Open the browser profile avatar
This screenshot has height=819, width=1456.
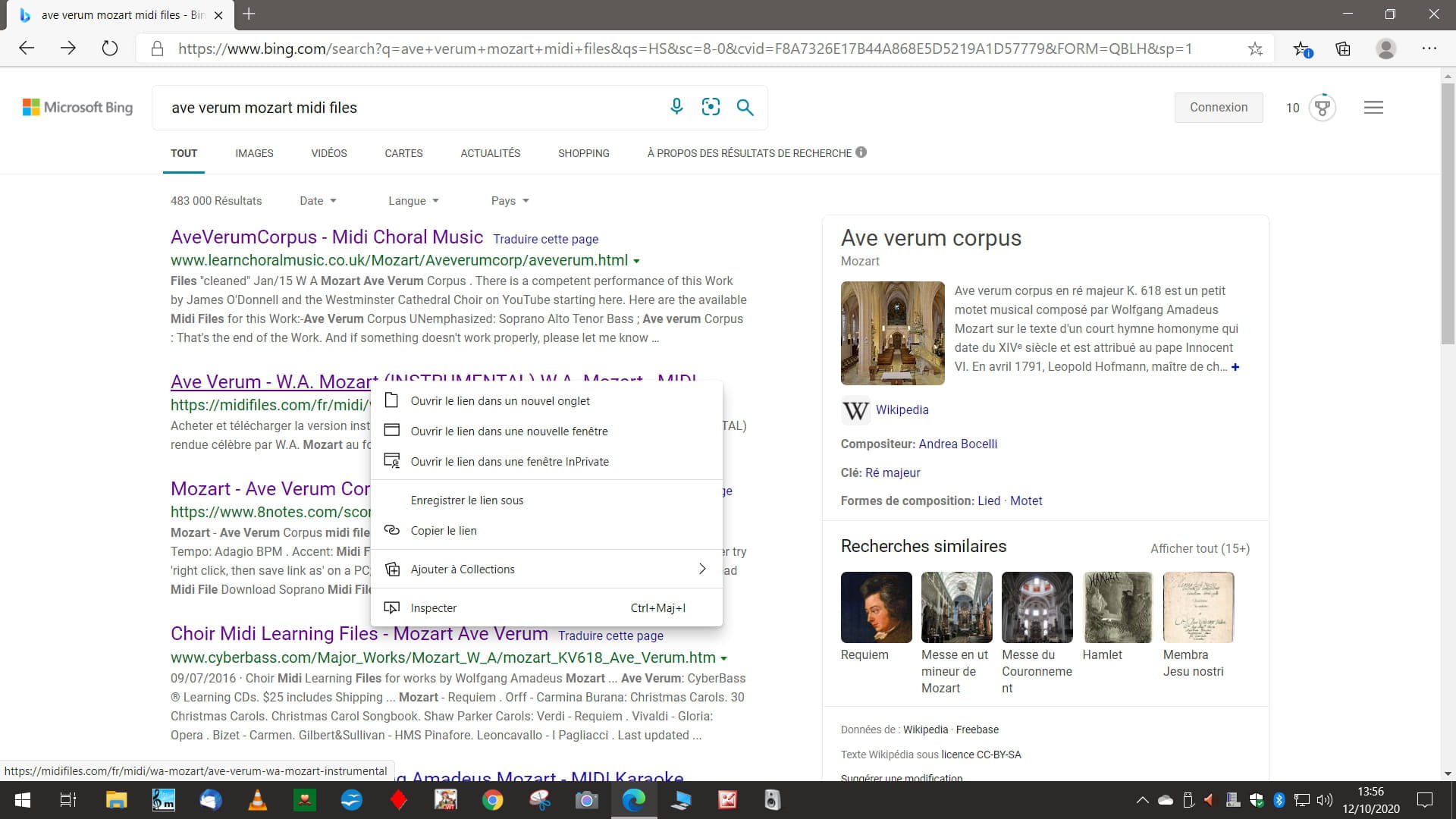tap(1386, 49)
